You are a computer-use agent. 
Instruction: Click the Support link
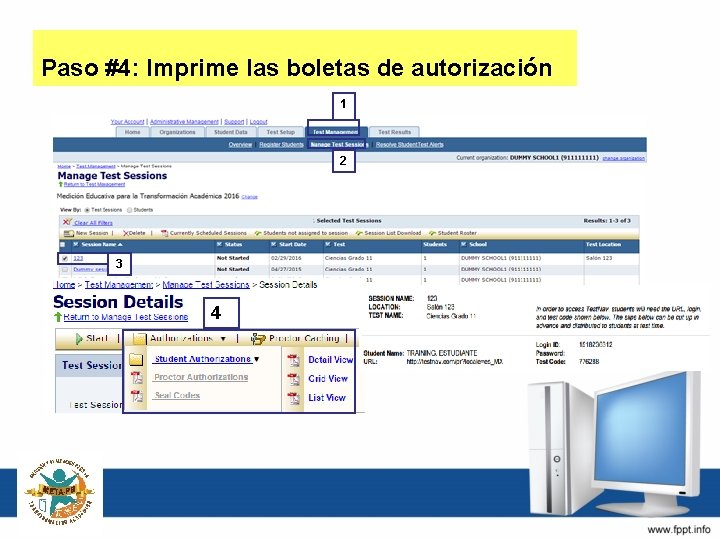pos(234,122)
